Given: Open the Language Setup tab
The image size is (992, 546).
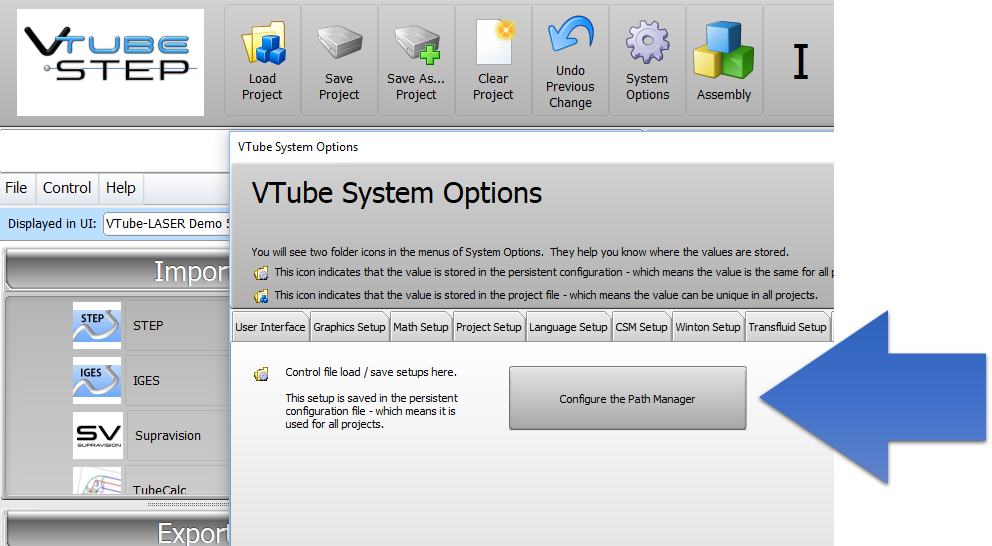Looking at the screenshot, I should click(x=568, y=327).
